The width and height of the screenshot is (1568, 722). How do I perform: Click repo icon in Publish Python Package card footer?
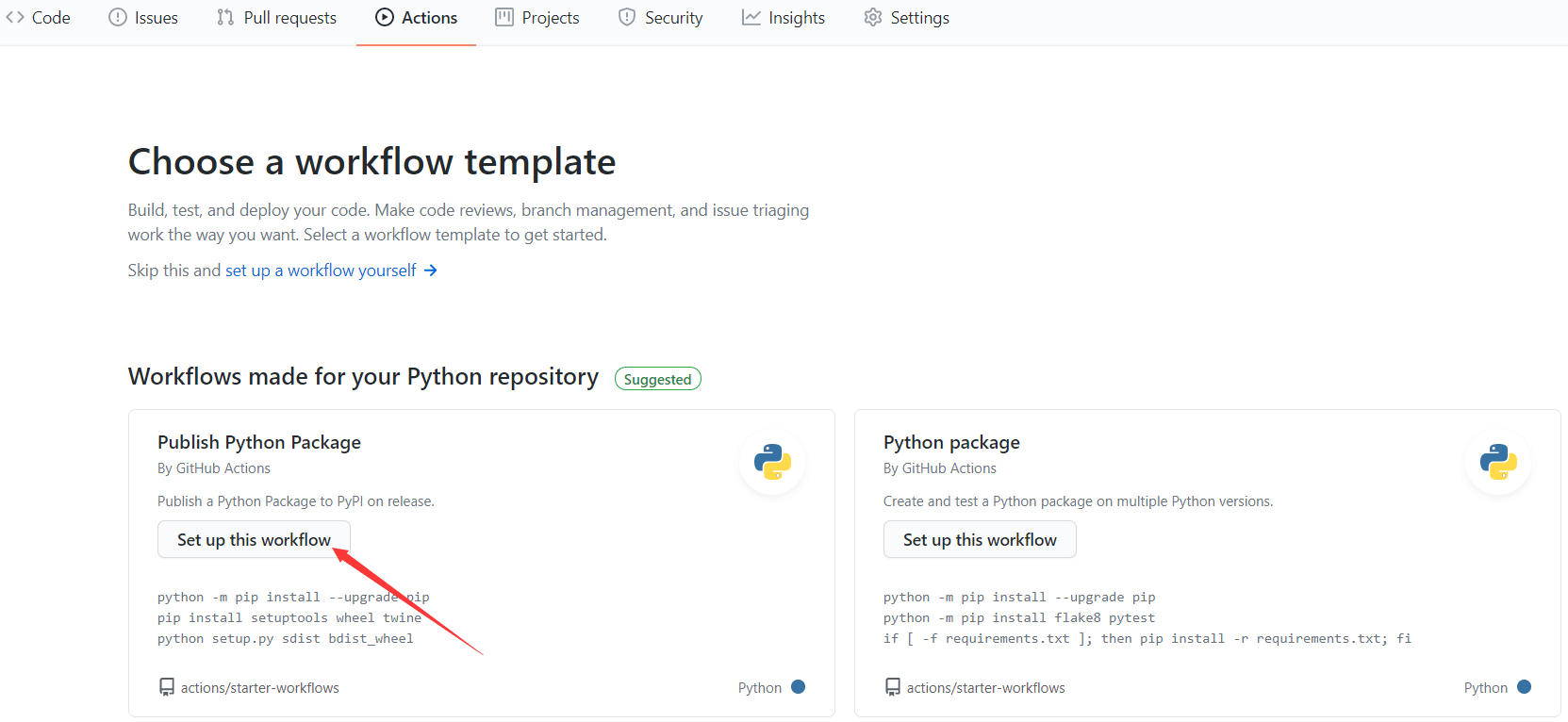[166, 687]
